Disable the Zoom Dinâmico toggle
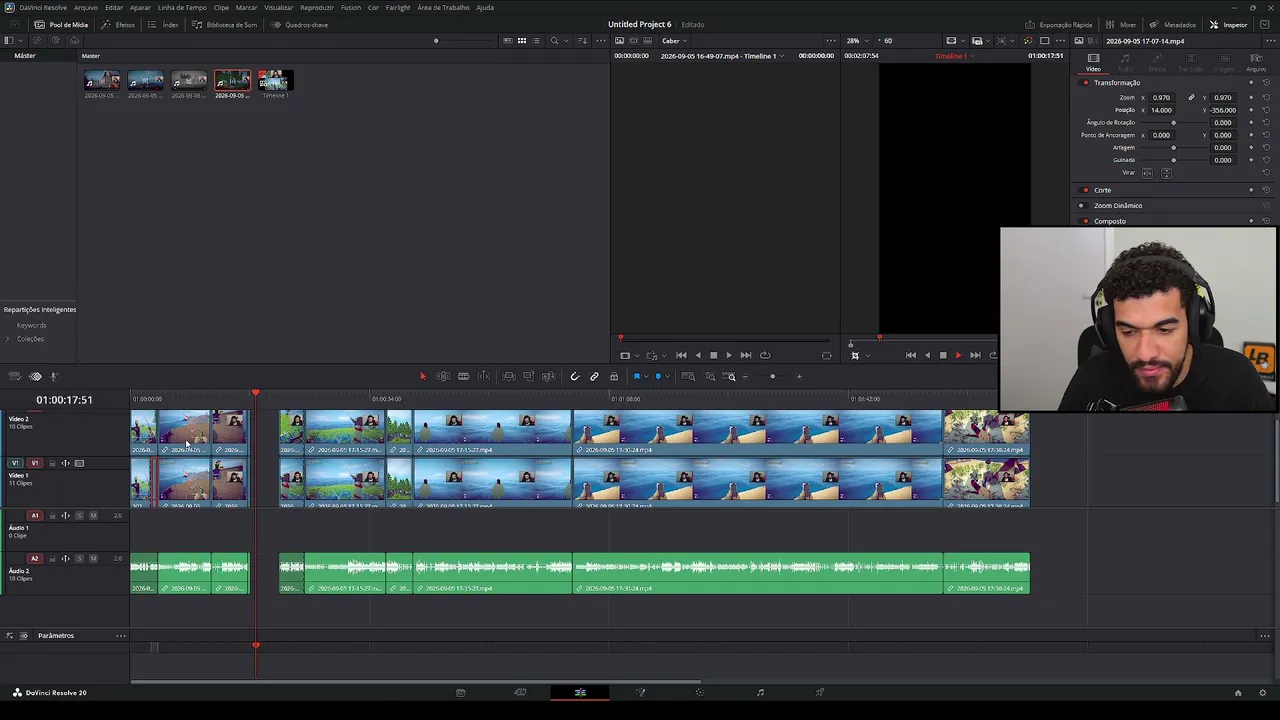This screenshot has height=720, width=1280. point(1081,206)
